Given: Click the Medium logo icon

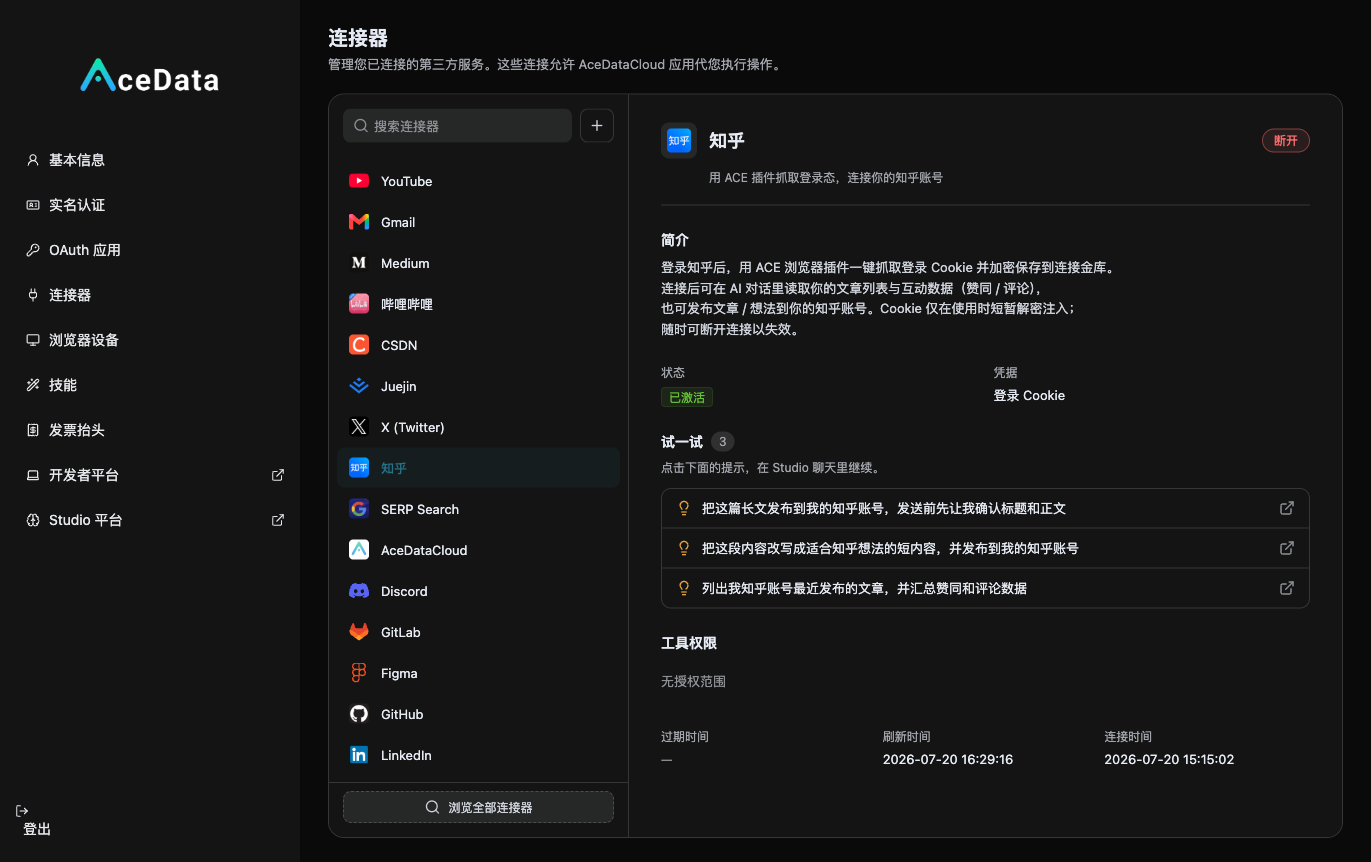Looking at the screenshot, I should coord(359,263).
